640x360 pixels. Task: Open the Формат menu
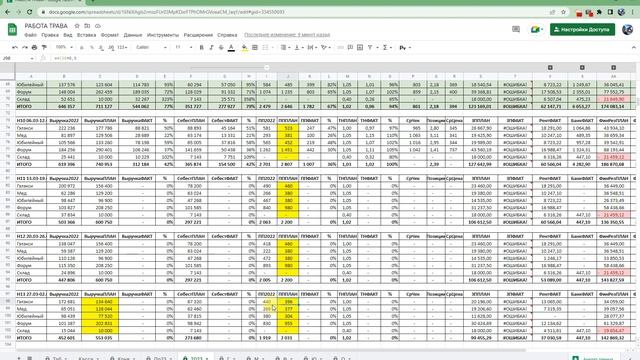[110, 35]
